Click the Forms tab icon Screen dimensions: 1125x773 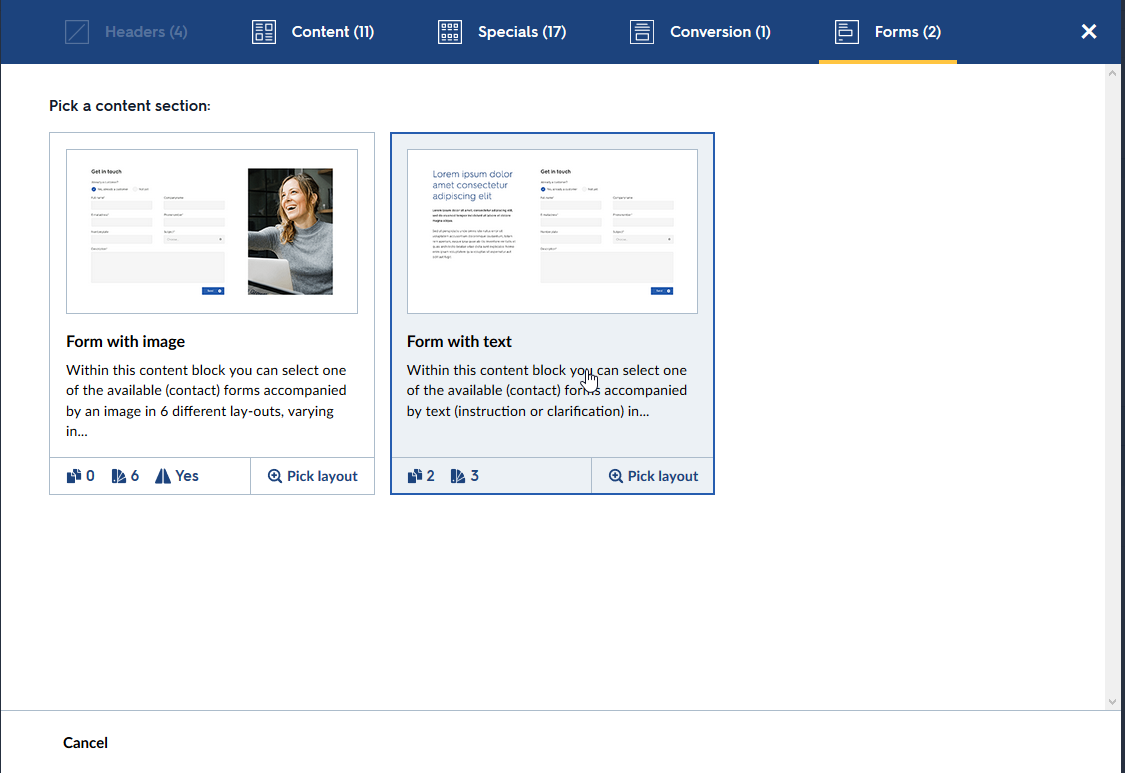(847, 32)
